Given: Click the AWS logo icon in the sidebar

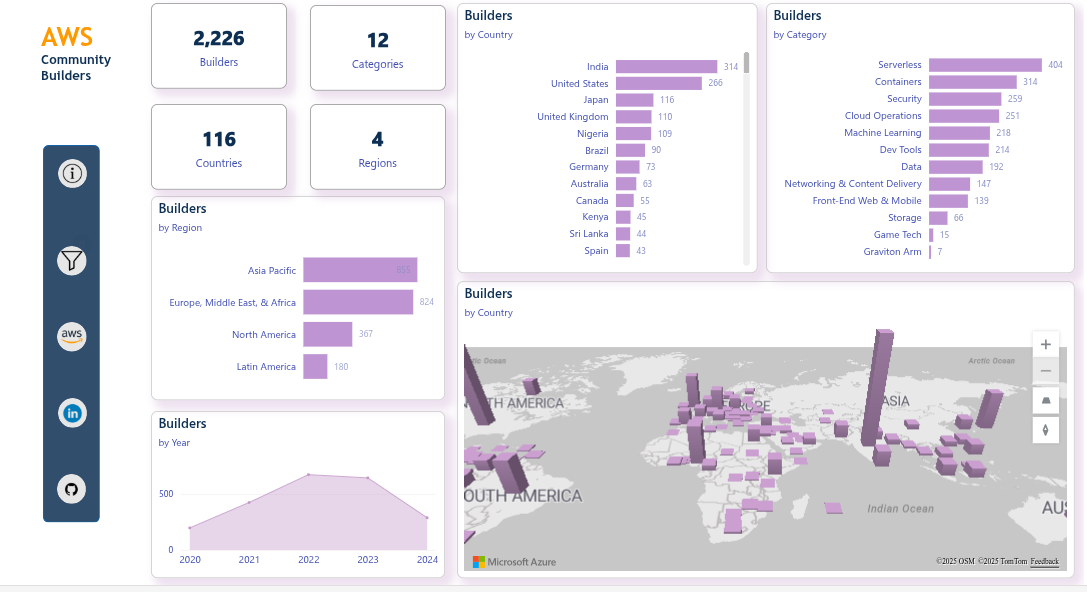Looking at the screenshot, I should (x=71, y=336).
